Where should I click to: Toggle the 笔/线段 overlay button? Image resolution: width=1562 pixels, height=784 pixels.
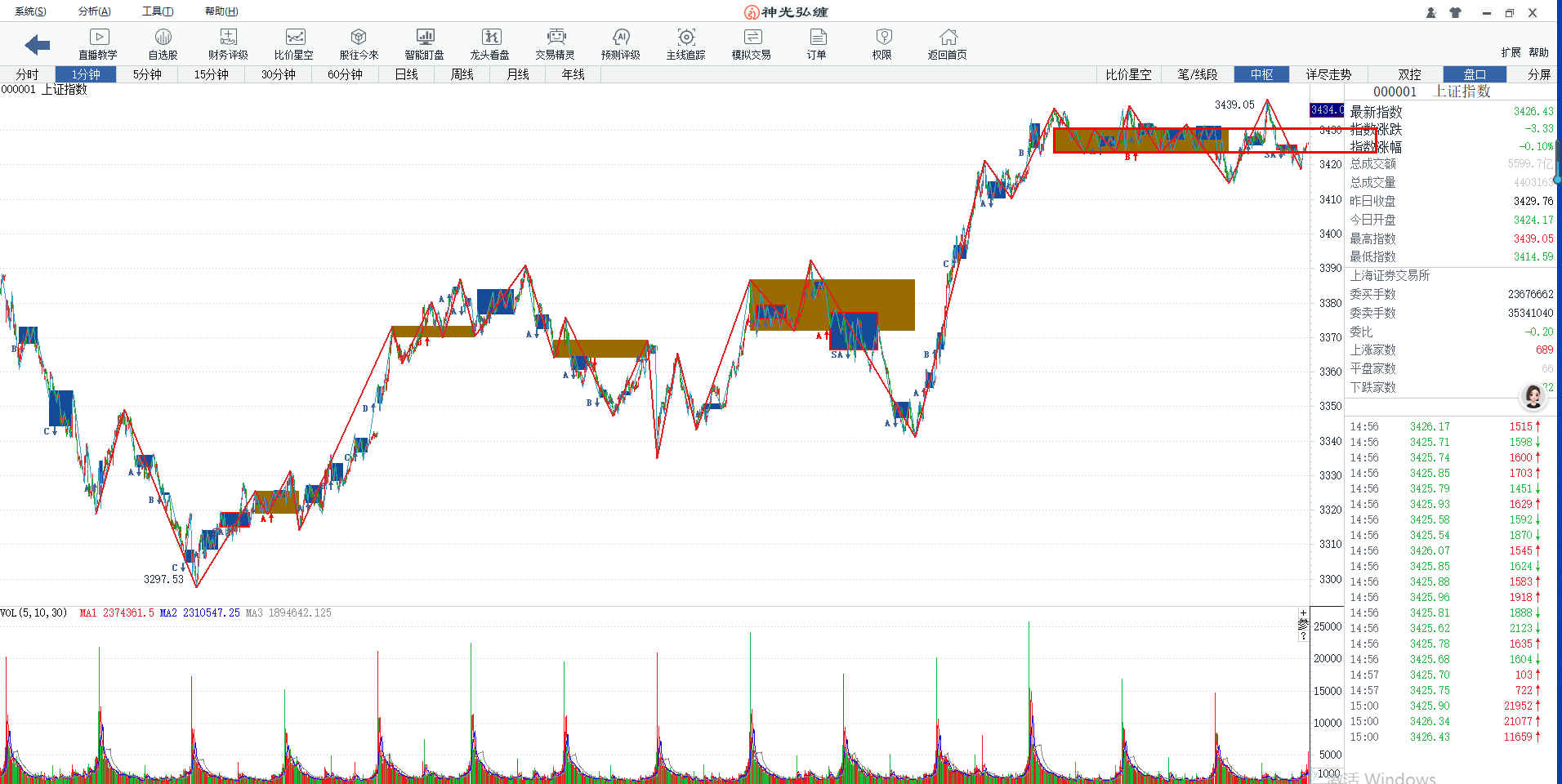point(1198,74)
